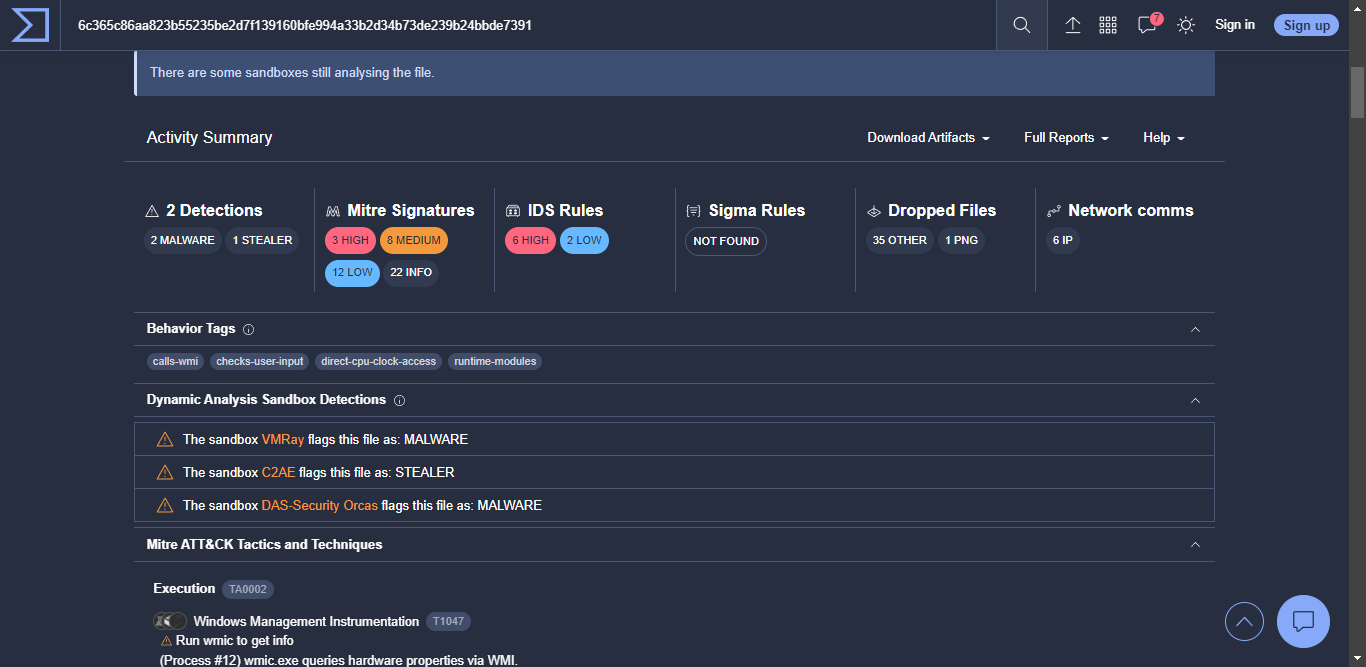Click the checks-user-input behavior tag

click(x=260, y=362)
